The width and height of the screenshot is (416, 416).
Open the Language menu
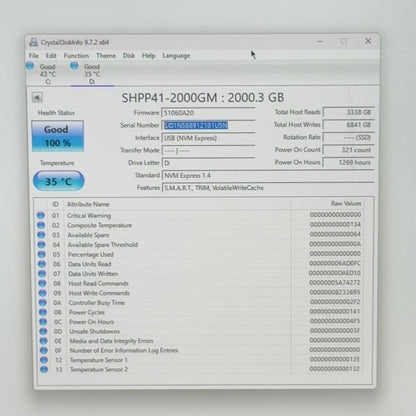pyautogui.click(x=176, y=56)
